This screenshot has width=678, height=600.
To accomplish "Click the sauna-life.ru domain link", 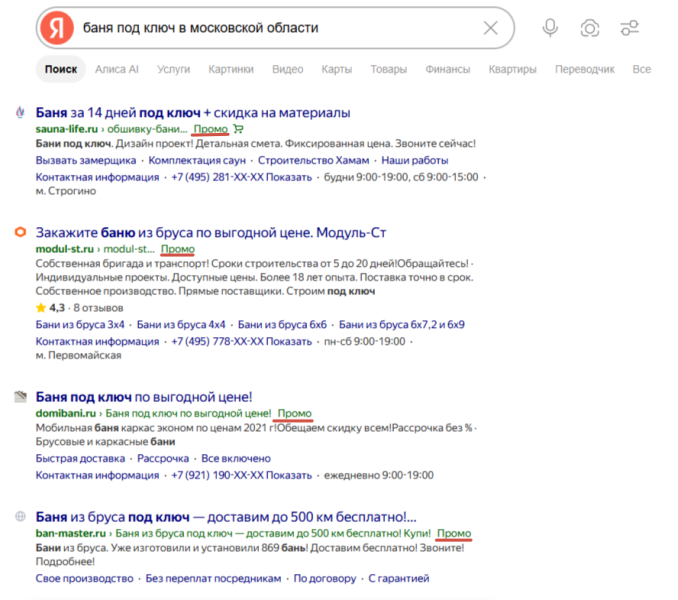I will [x=67, y=129].
